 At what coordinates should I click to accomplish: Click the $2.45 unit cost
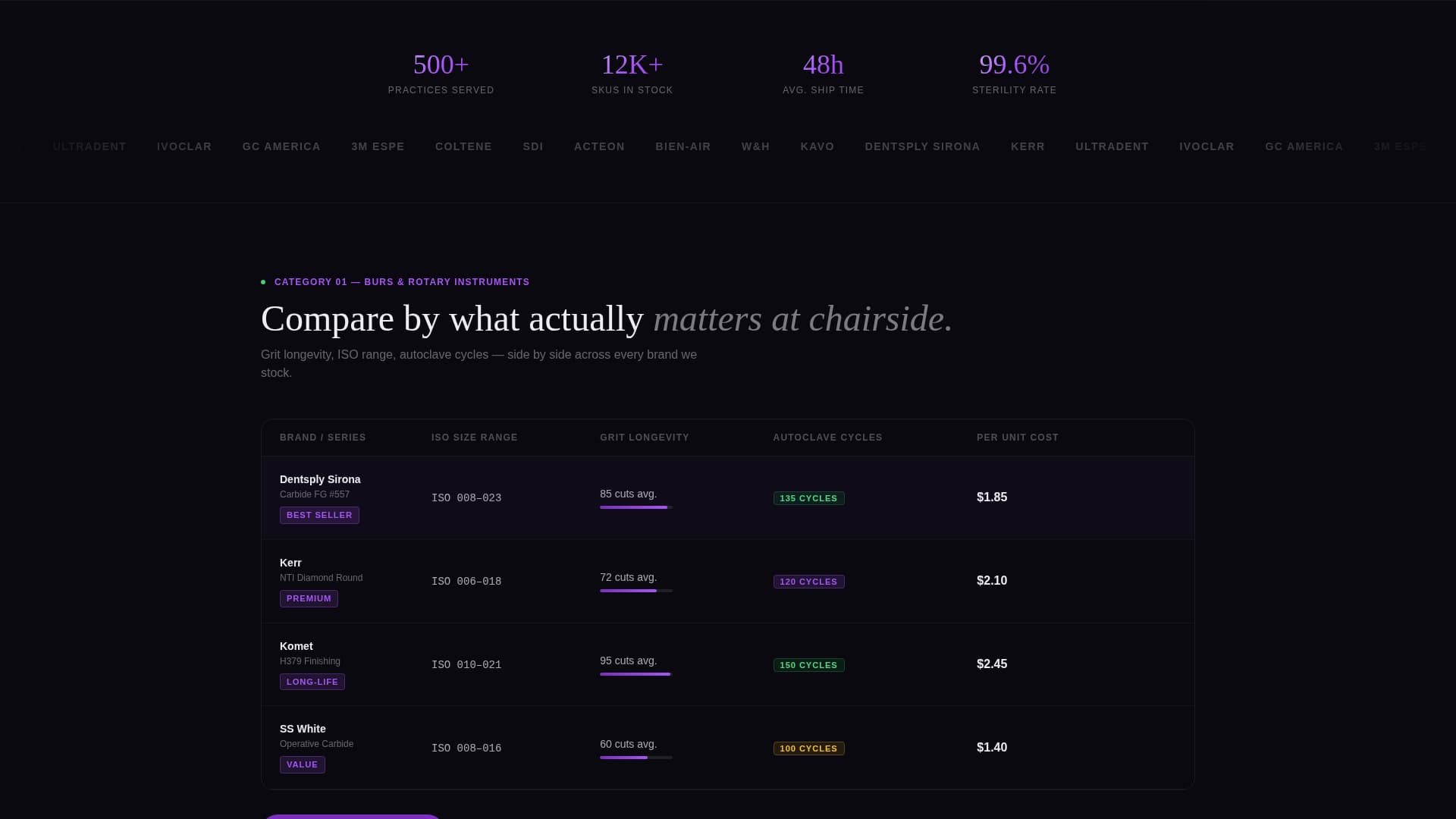coord(992,664)
